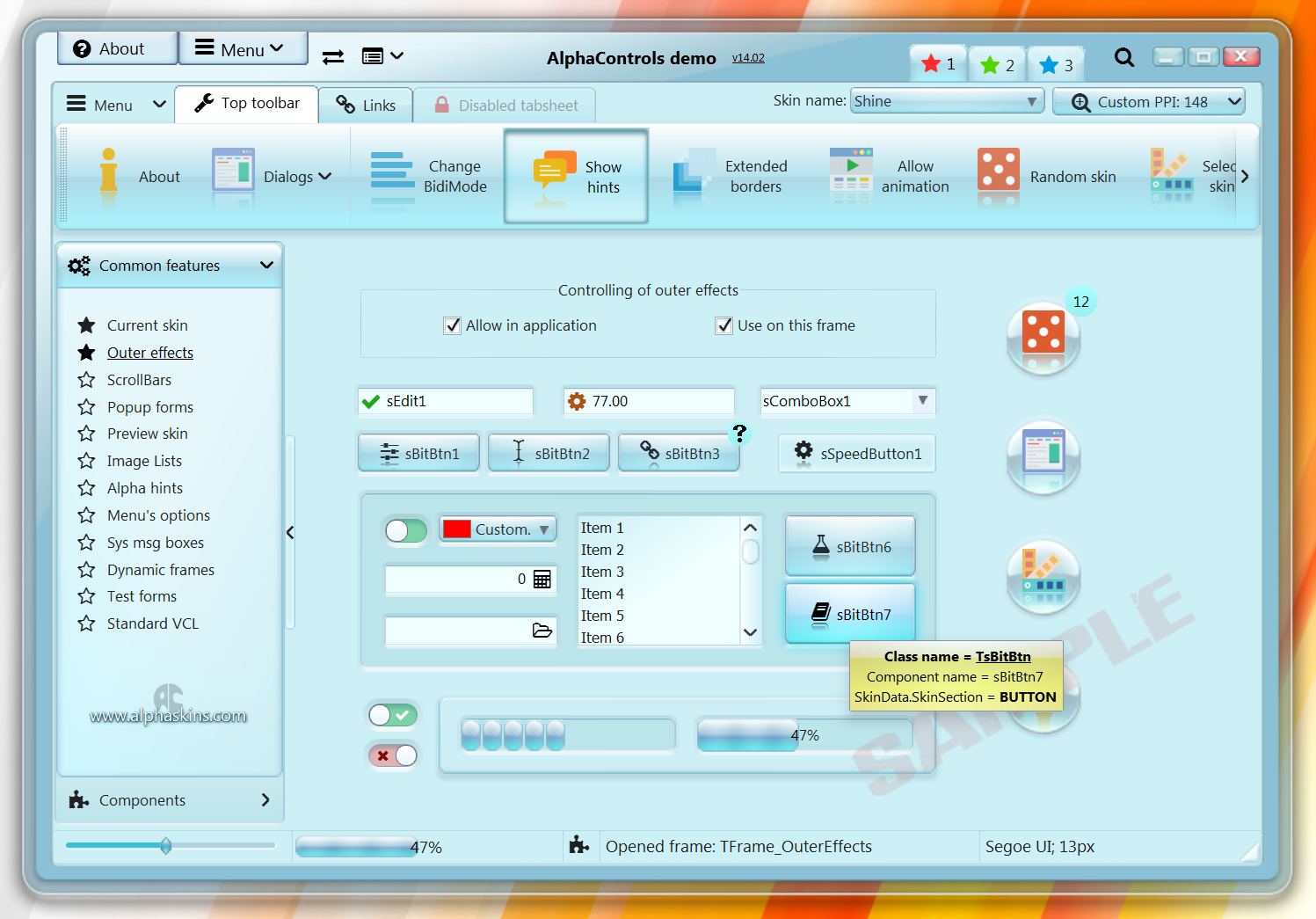
Task: Switch to the Top toolbar tab
Action: coord(246,104)
